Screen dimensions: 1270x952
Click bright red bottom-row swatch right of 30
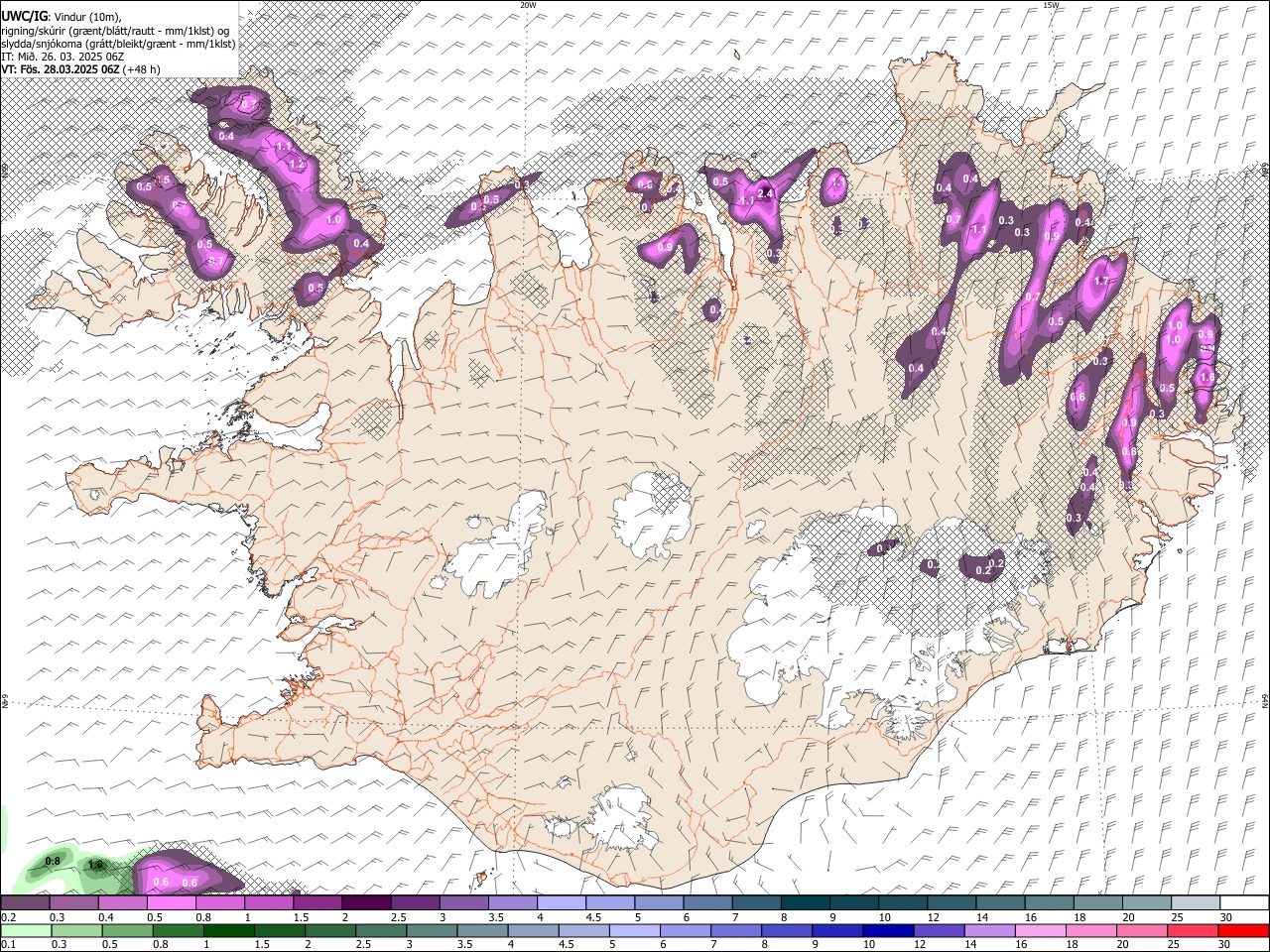click(1244, 931)
